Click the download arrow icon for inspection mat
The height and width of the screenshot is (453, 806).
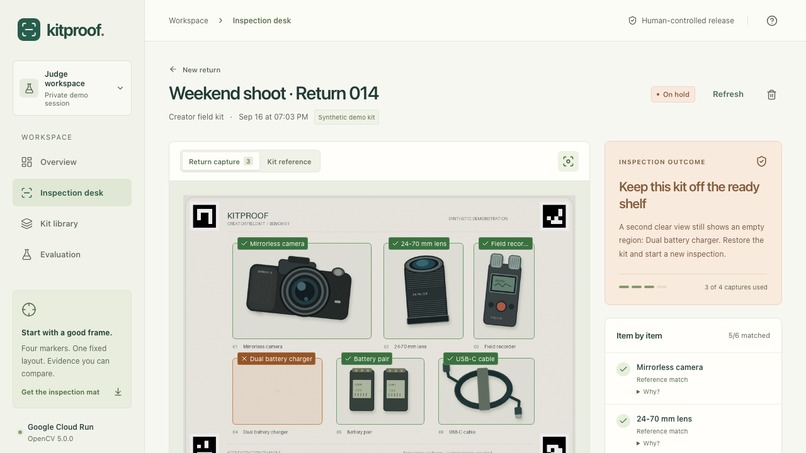(x=118, y=392)
